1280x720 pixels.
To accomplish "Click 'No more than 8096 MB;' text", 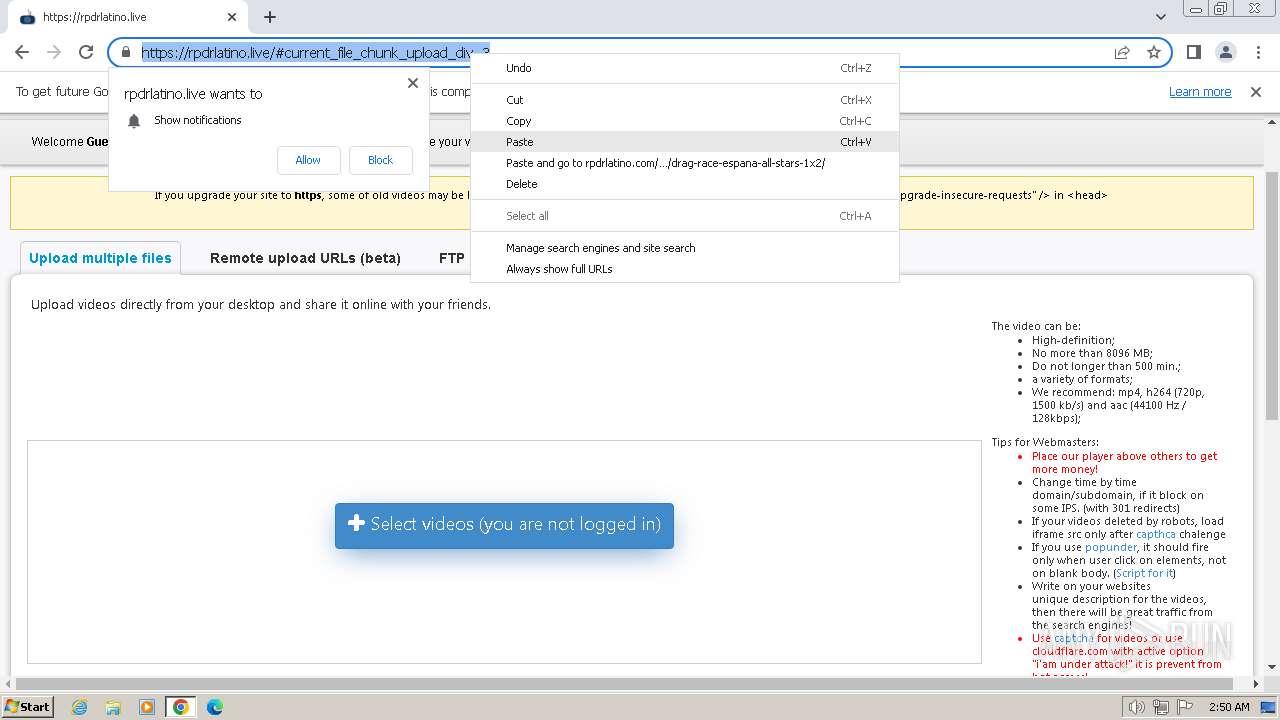I will click(x=1092, y=353).
